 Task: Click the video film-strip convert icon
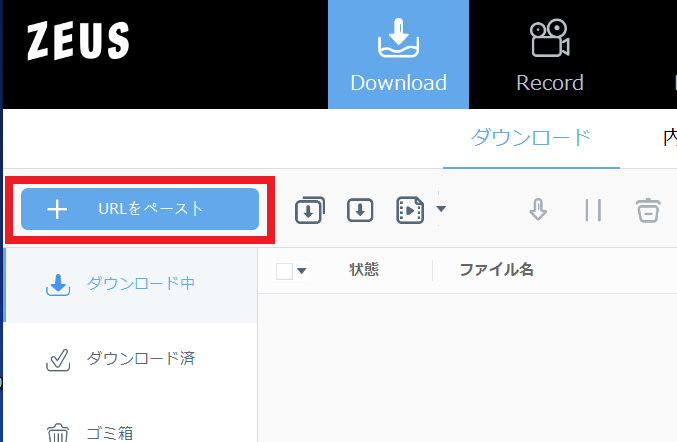click(x=410, y=210)
